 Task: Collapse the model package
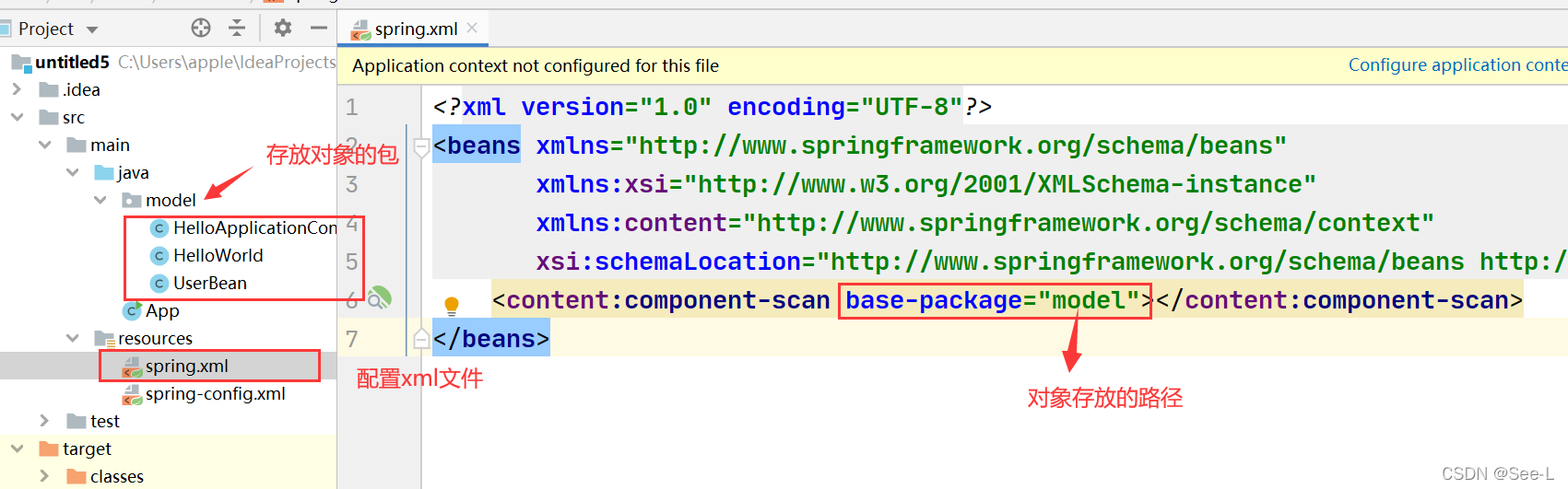click(x=100, y=200)
